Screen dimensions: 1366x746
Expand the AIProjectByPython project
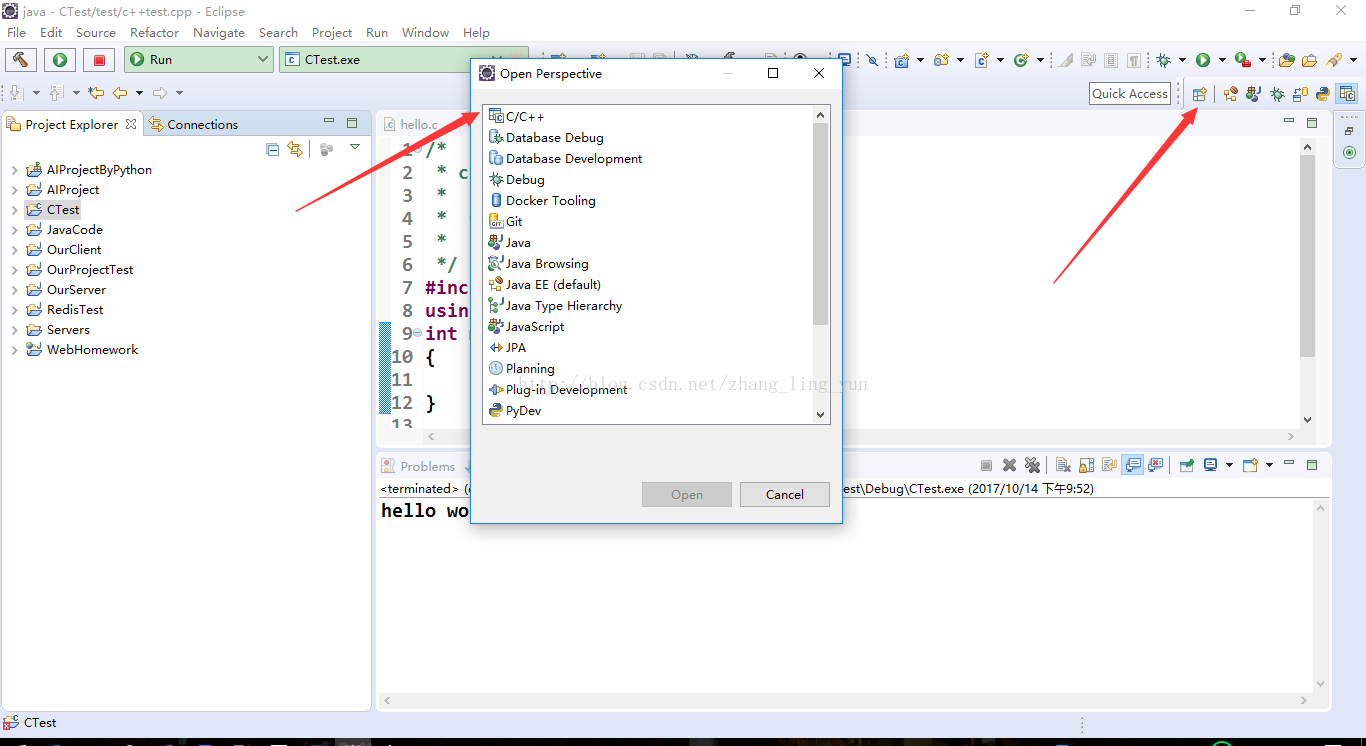(14, 170)
